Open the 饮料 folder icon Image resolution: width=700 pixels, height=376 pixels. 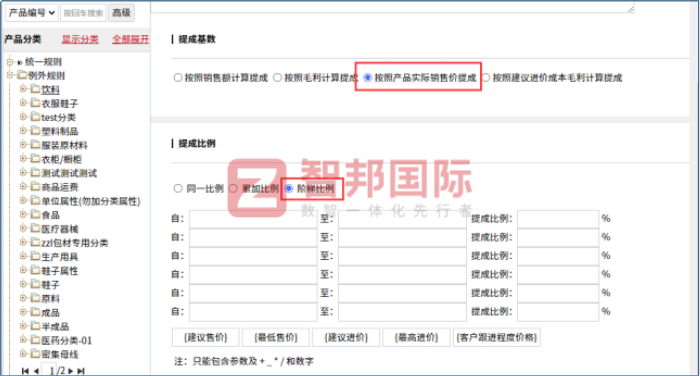[35, 89]
